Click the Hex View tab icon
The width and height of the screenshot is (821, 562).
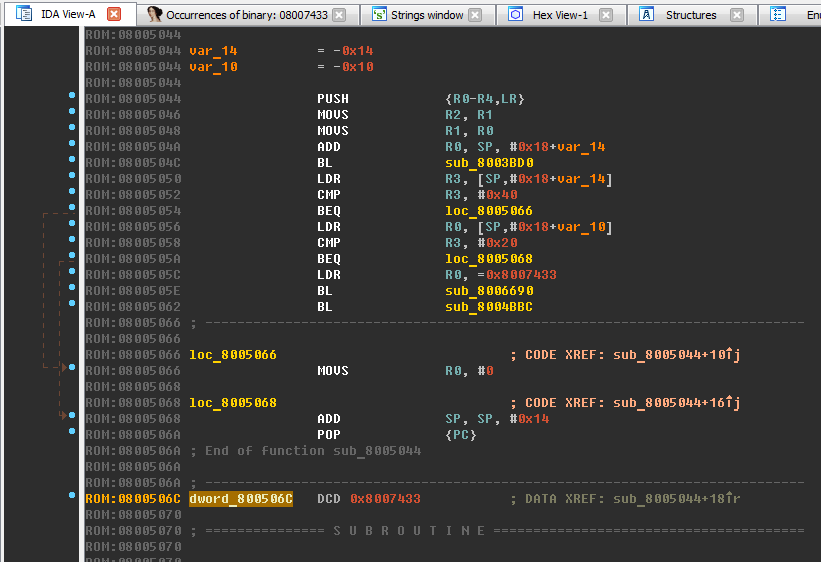pos(515,15)
